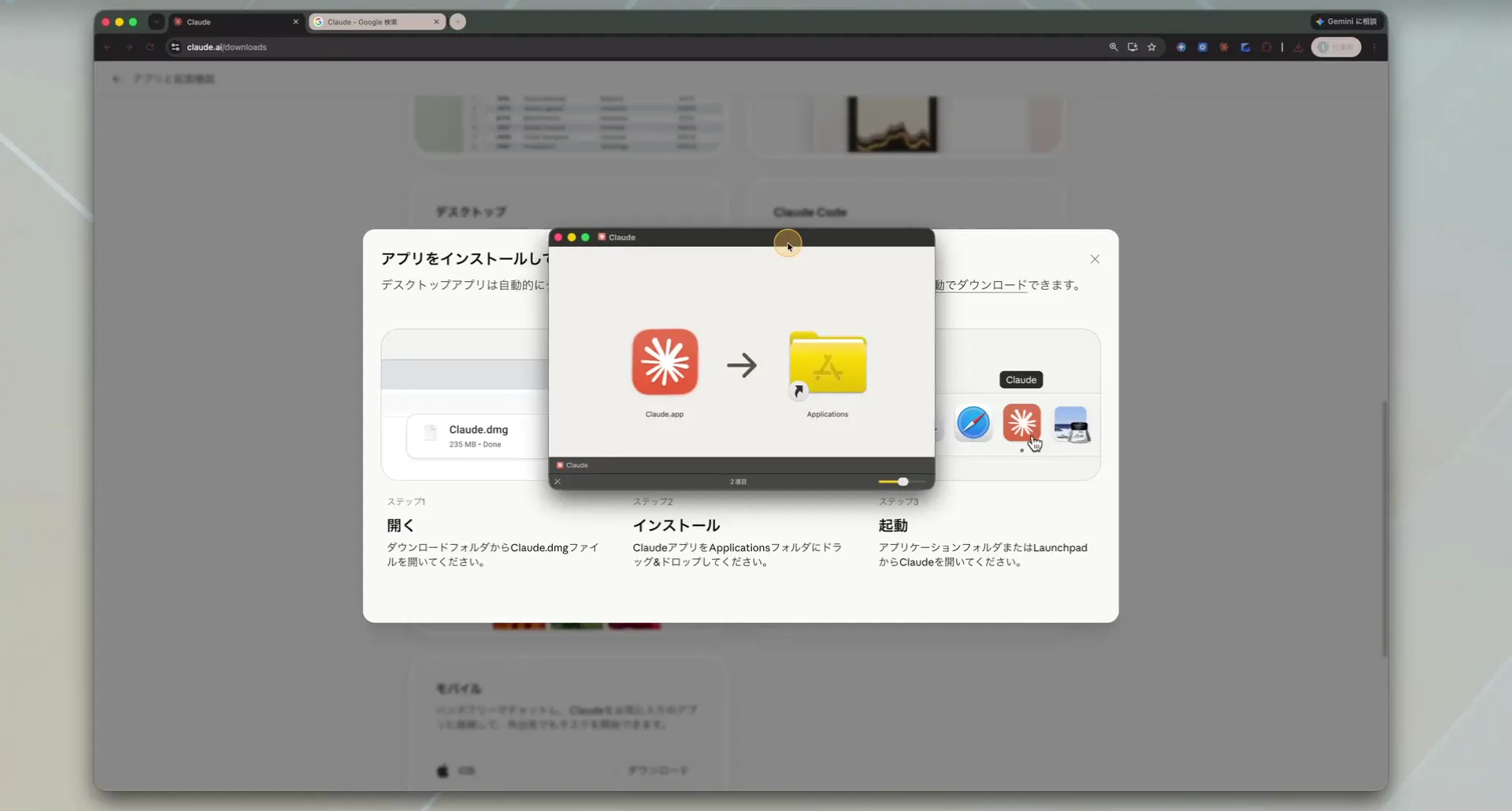Click the ステップ3 label

point(899,502)
